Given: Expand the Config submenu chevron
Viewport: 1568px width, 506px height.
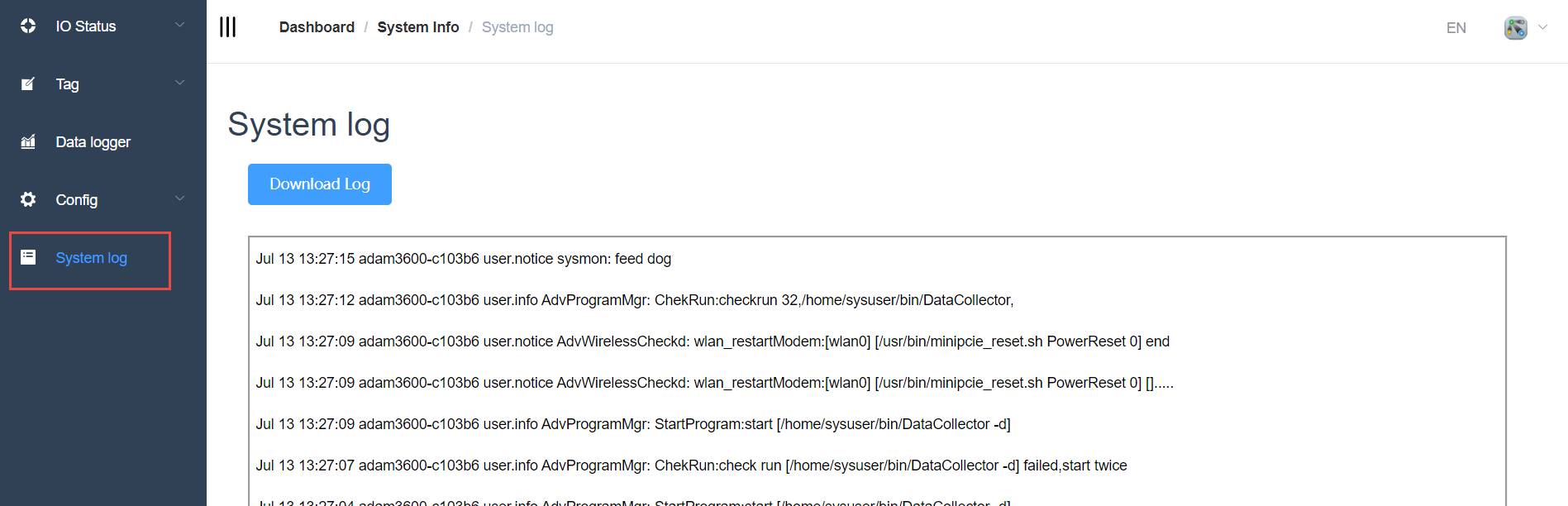Looking at the screenshot, I should point(179,198).
